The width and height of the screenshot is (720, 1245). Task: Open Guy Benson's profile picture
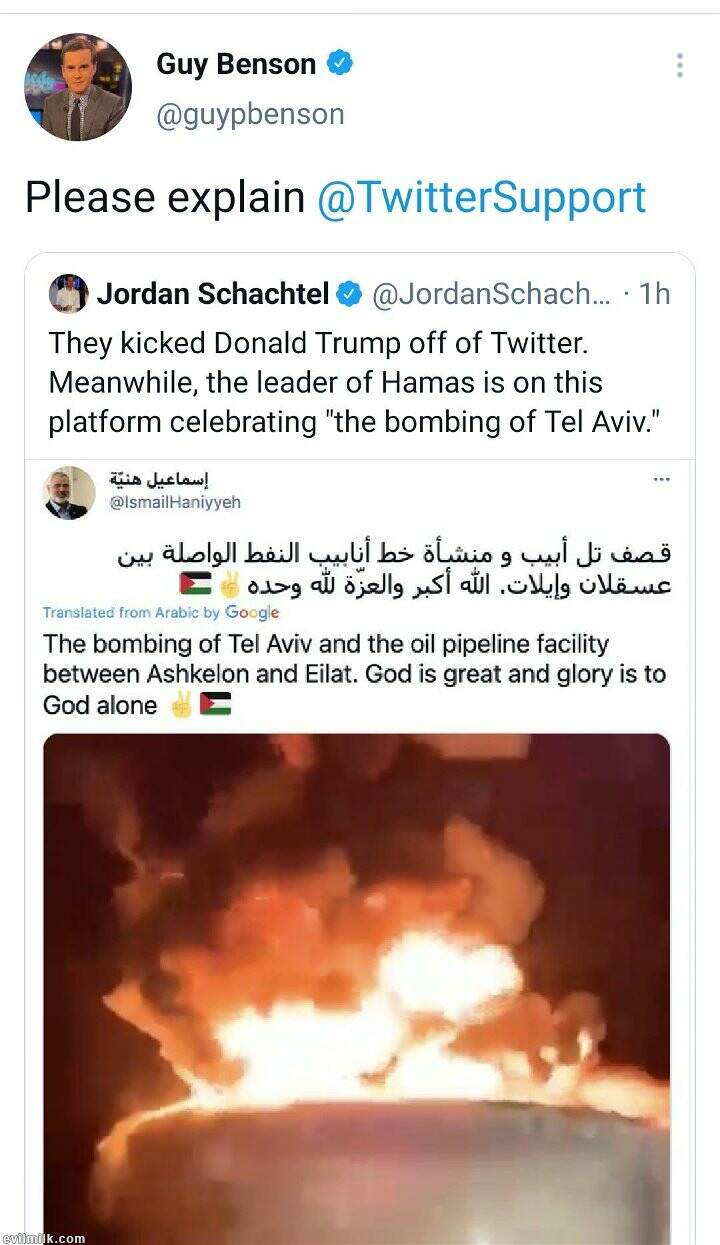(78, 87)
